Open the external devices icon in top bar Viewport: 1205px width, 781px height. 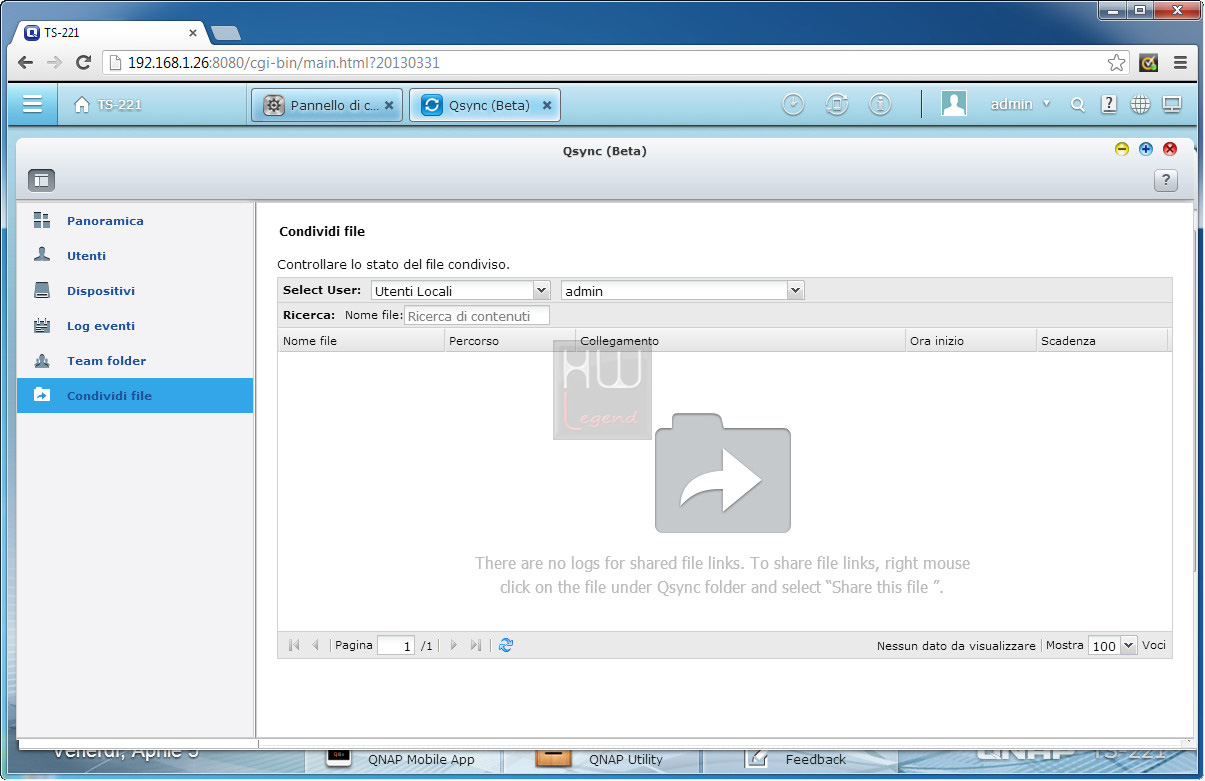pyautogui.click(x=837, y=105)
